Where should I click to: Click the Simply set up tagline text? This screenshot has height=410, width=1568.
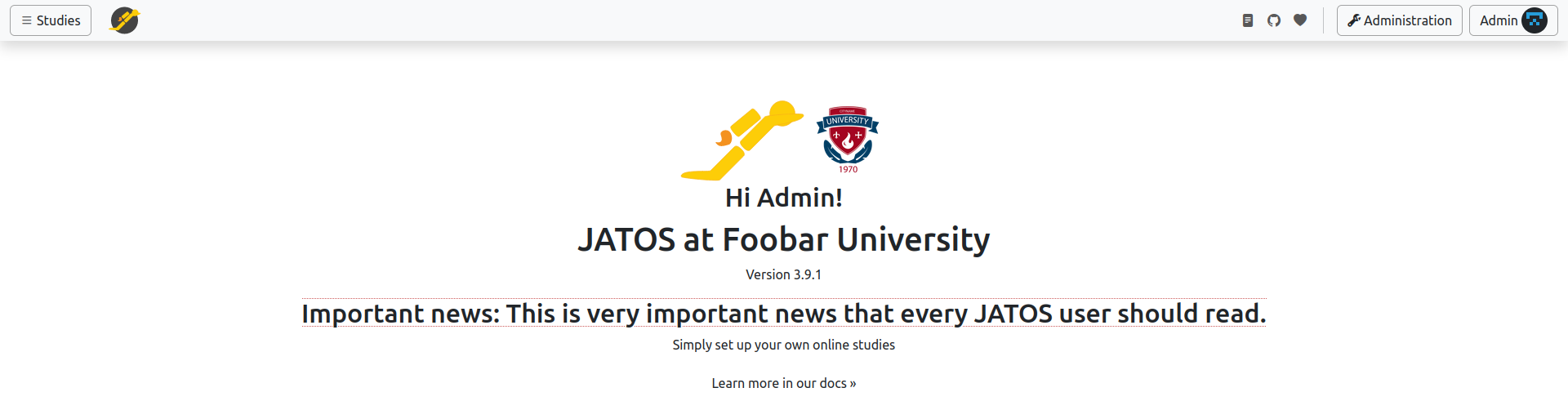[784, 345]
